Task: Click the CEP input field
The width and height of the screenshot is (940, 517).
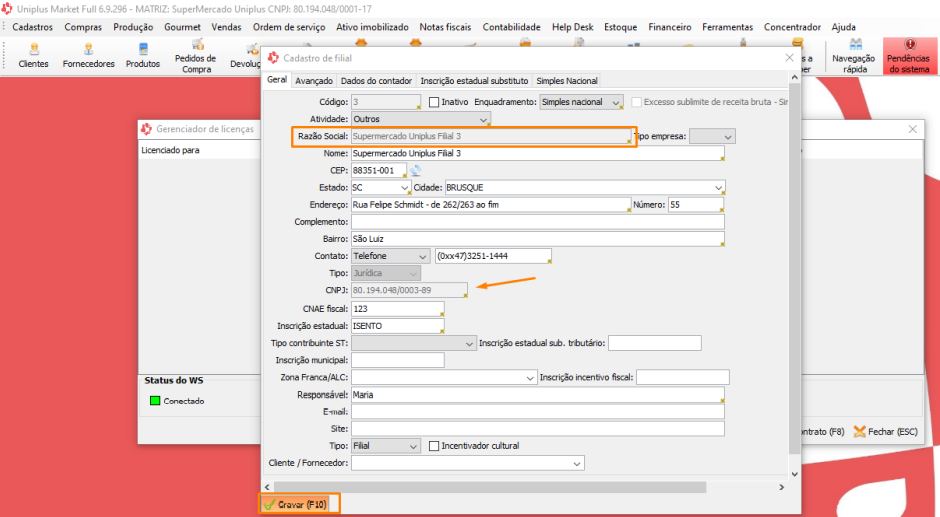Action: pyautogui.click(x=379, y=170)
